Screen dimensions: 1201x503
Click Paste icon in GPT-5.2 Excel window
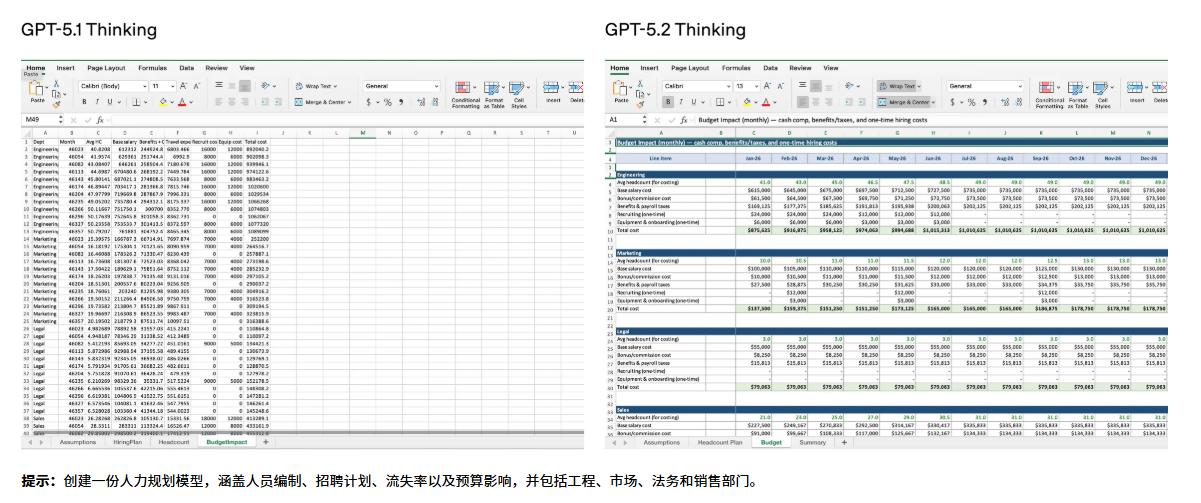point(621,88)
